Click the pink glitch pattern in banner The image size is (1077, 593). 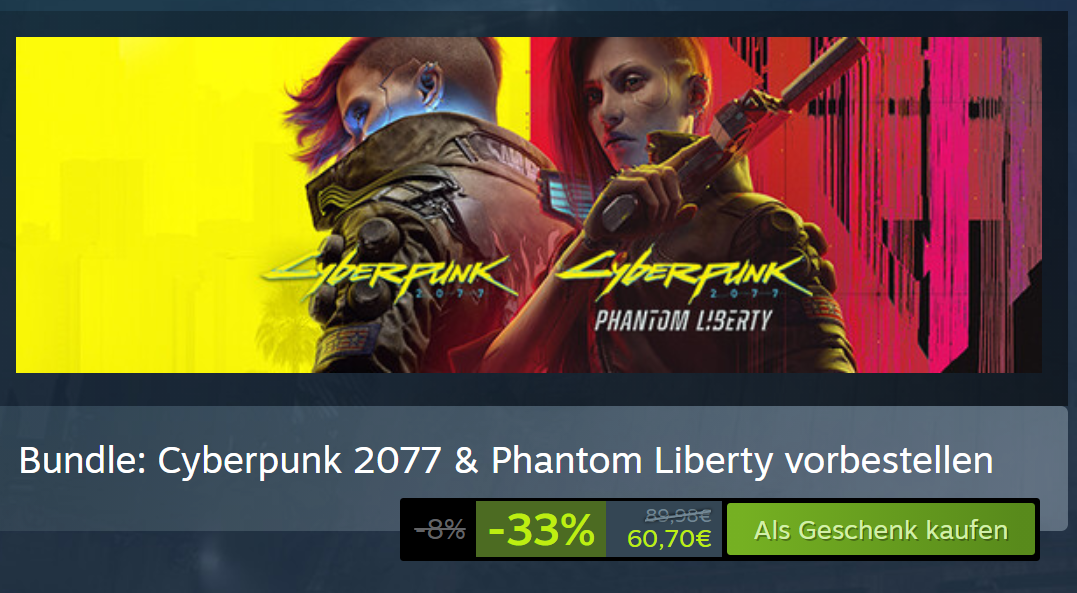pos(962,192)
